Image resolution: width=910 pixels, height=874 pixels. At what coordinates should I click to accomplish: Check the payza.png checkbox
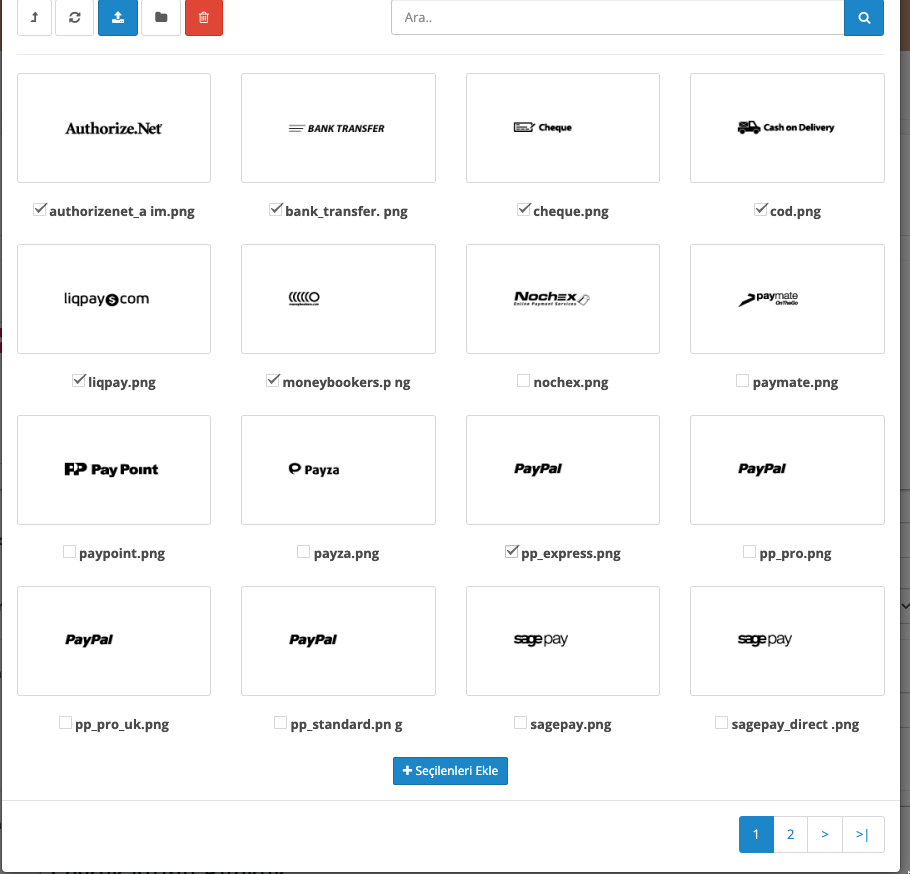[x=304, y=551]
